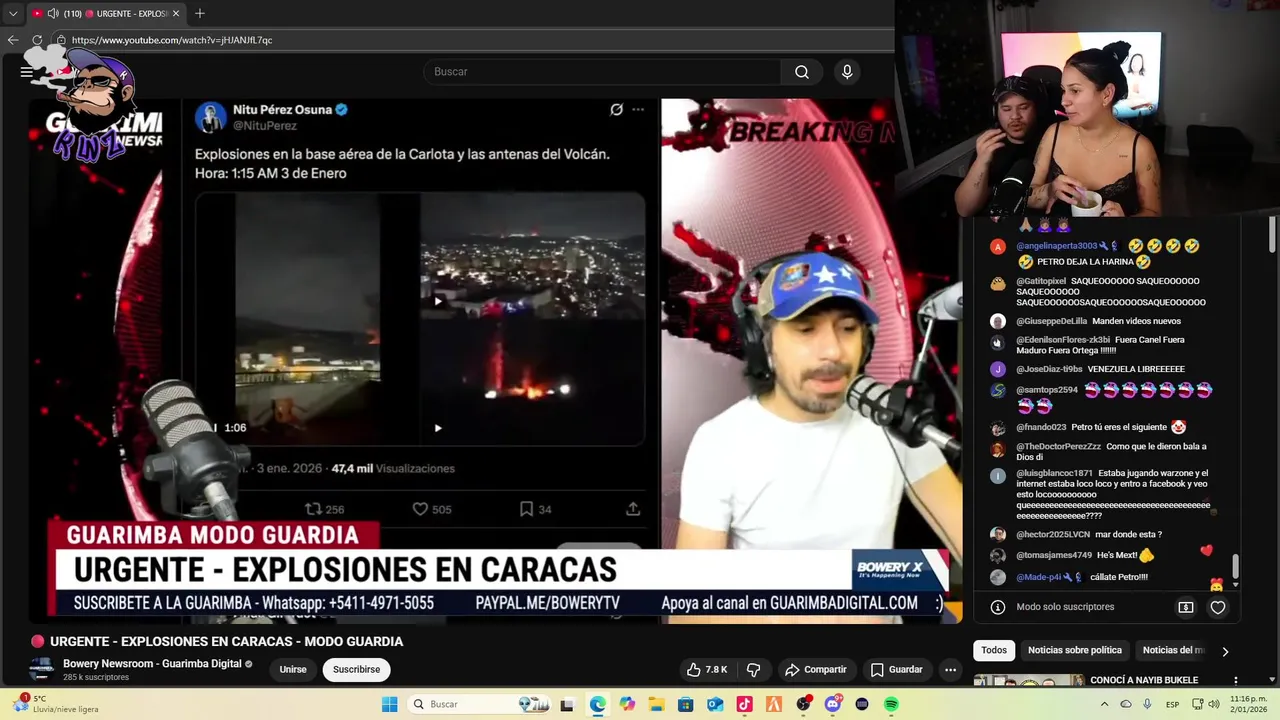Screen dimensions: 1280x720
Task: Share the video using Compartir
Action: (816, 670)
